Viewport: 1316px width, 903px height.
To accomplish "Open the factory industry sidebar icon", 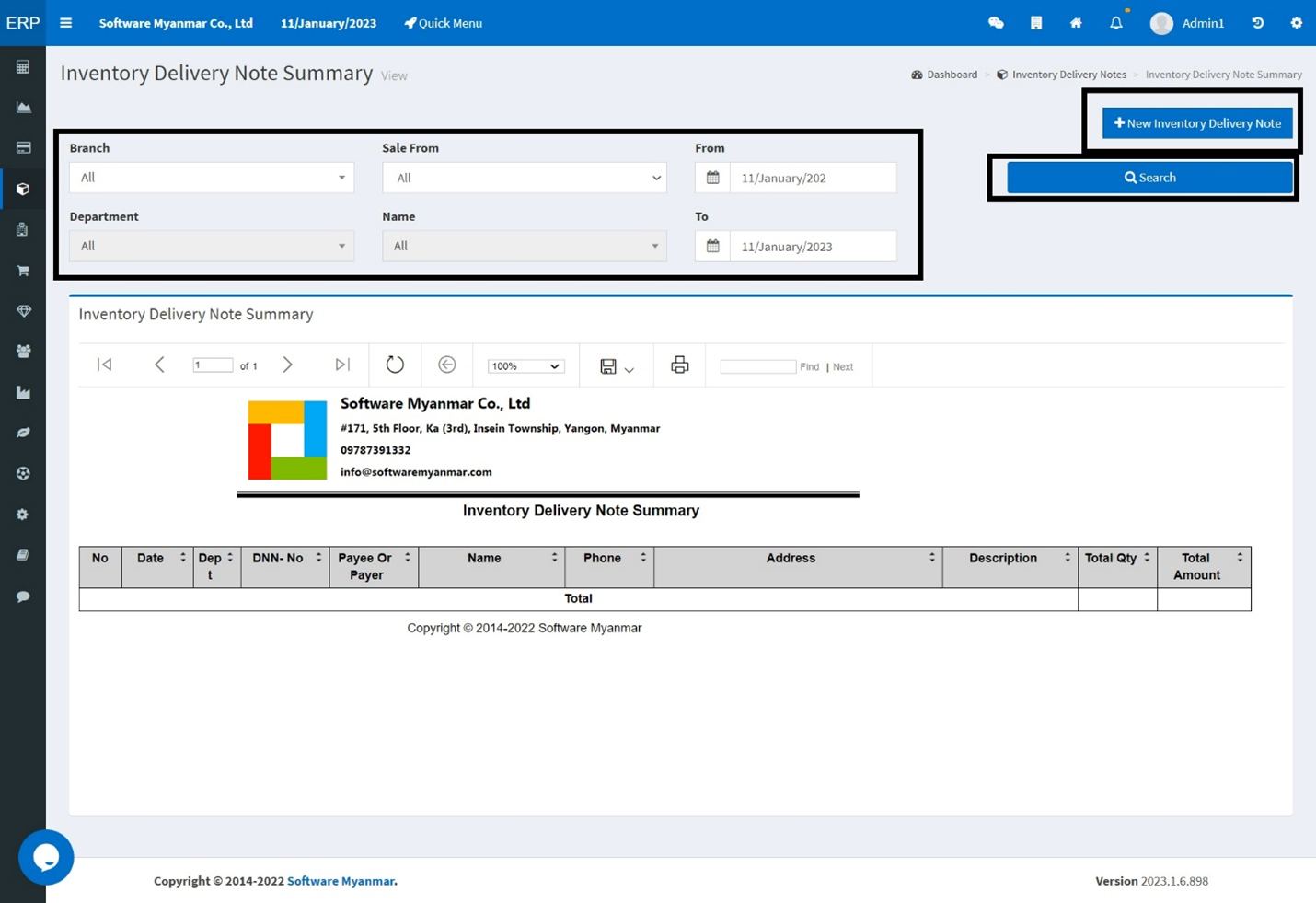I will pos(23,392).
